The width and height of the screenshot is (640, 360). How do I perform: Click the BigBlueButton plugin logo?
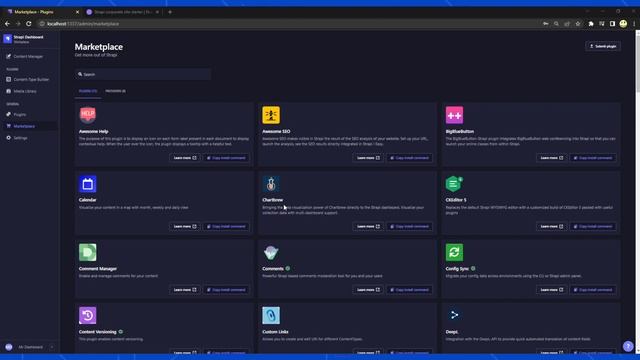point(454,115)
